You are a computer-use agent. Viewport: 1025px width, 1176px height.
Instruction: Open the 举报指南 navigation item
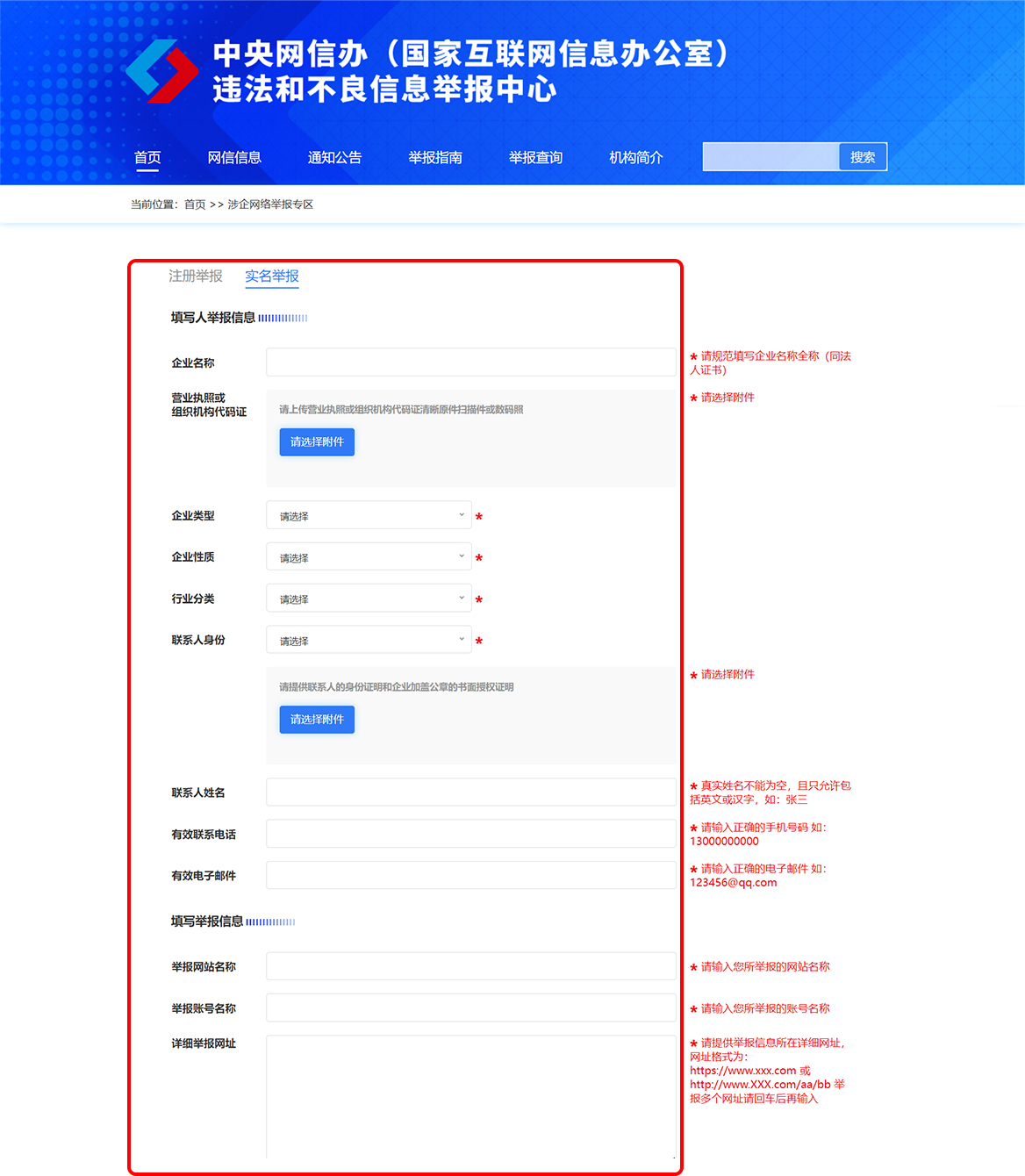(x=435, y=157)
